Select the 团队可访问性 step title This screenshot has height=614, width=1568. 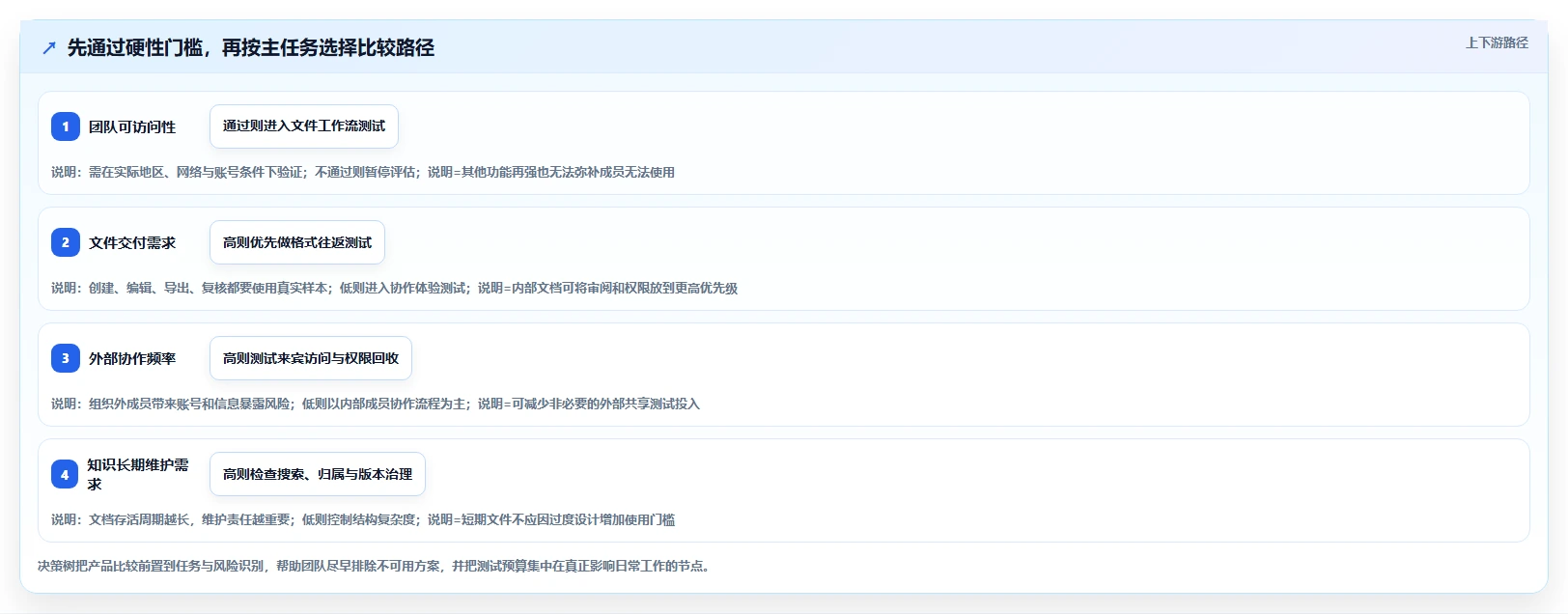point(132,126)
